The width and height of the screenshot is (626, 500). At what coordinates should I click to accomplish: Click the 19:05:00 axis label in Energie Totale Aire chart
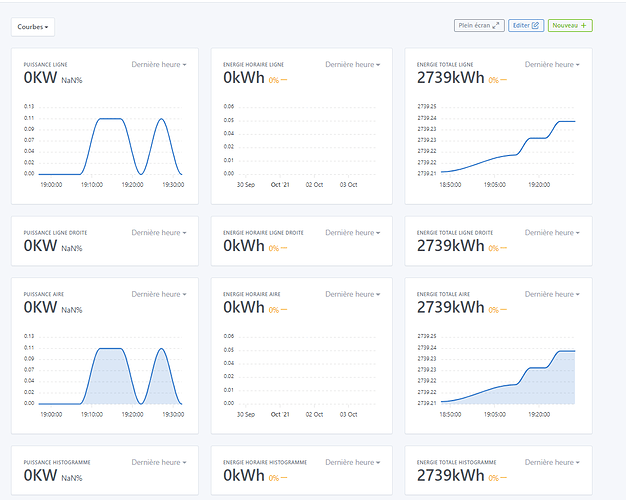[495, 415]
